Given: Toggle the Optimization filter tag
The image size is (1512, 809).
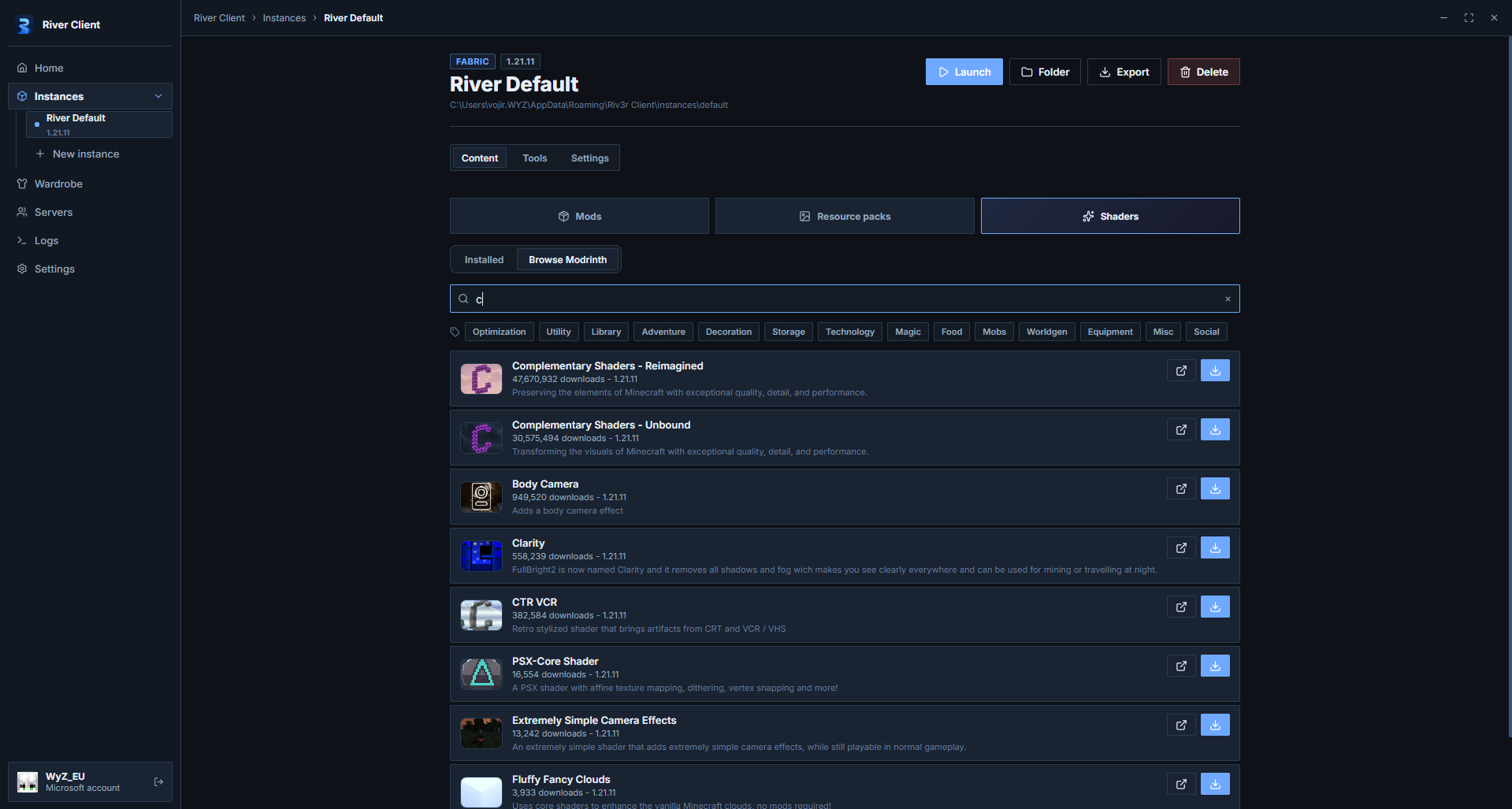Looking at the screenshot, I should pyautogui.click(x=500, y=332).
